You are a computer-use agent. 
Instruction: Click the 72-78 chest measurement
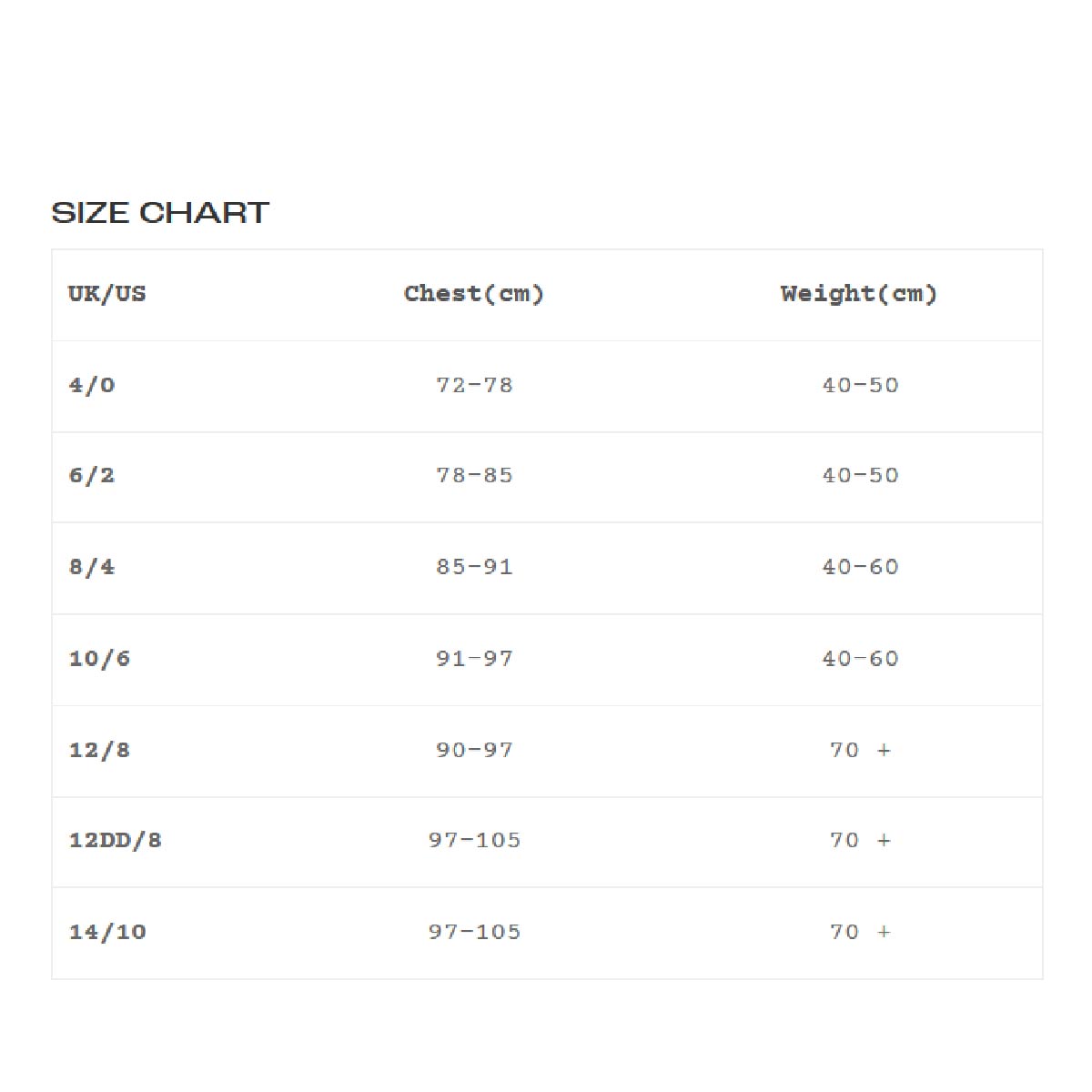[474, 385]
